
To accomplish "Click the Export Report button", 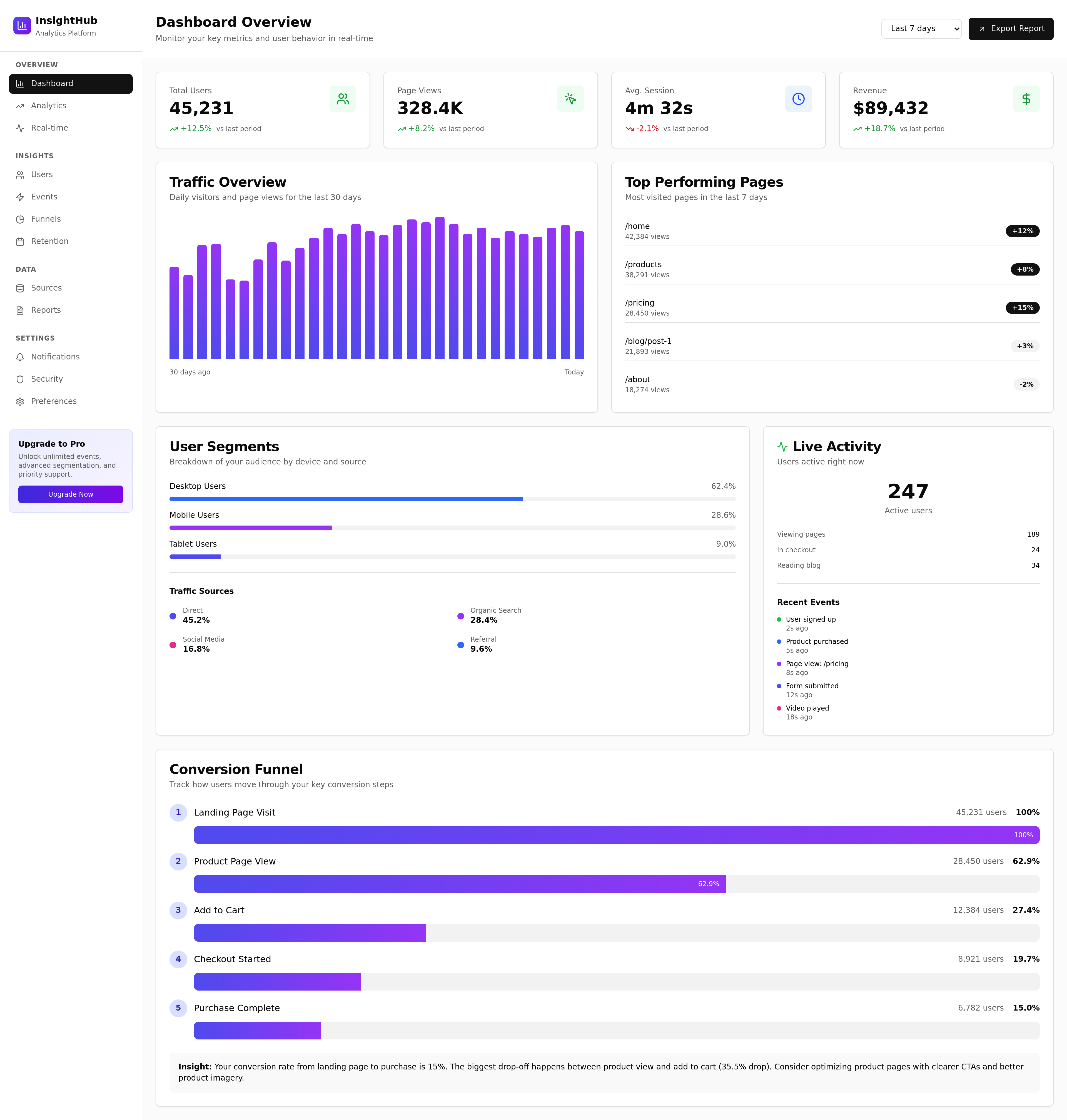I will point(1011,28).
